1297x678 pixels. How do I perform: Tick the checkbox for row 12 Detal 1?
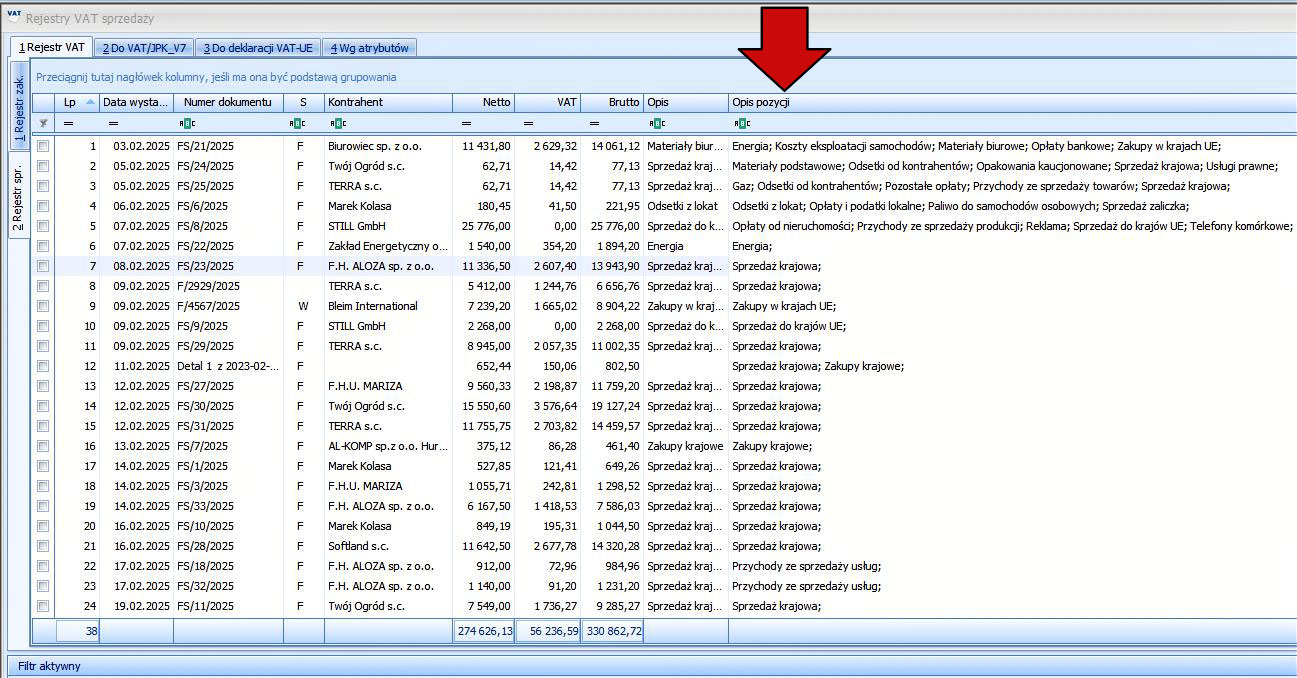coord(43,366)
